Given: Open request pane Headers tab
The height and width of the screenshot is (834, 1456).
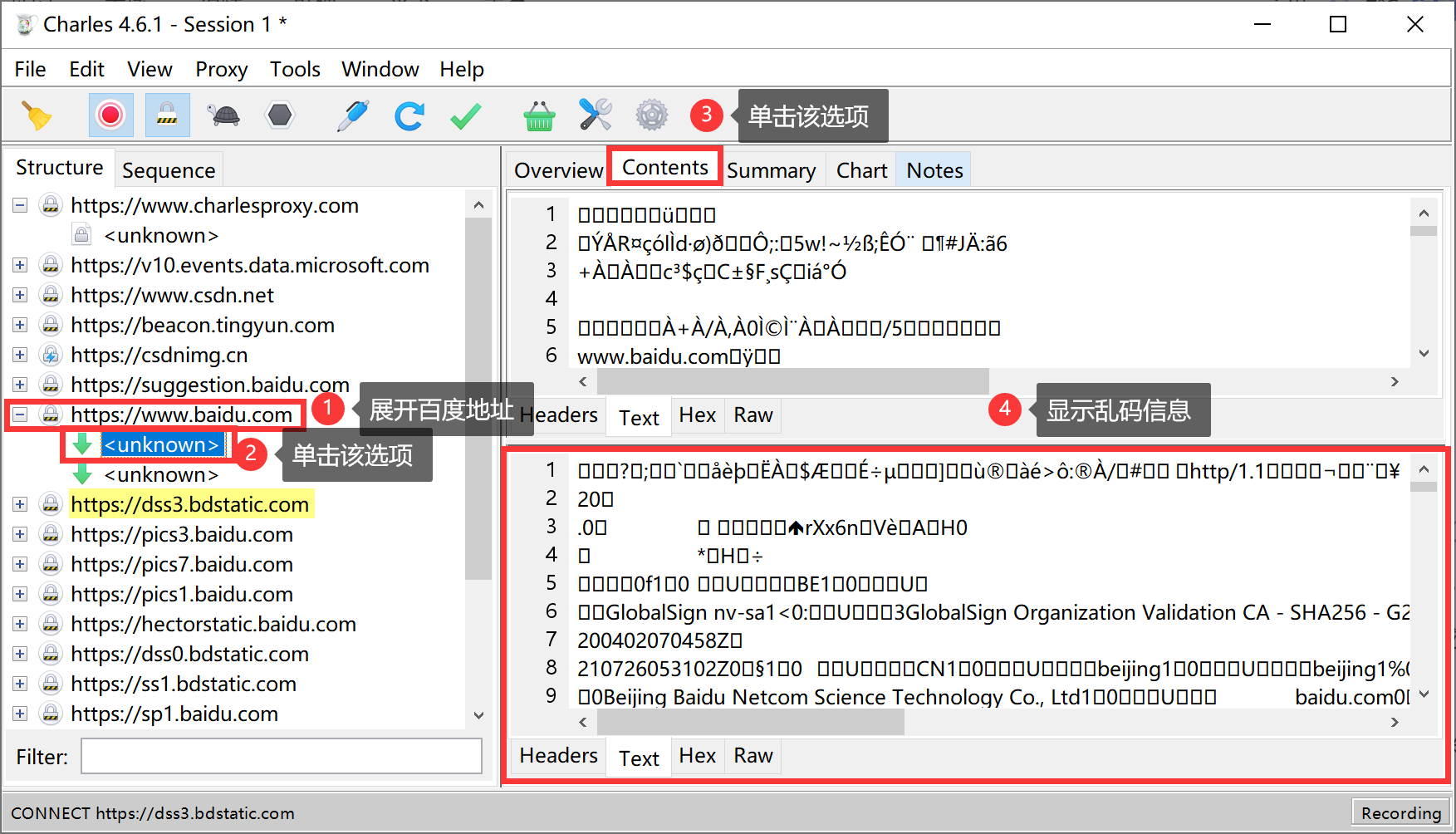Looking at the screenshot, I should click(x=558, y=415).
